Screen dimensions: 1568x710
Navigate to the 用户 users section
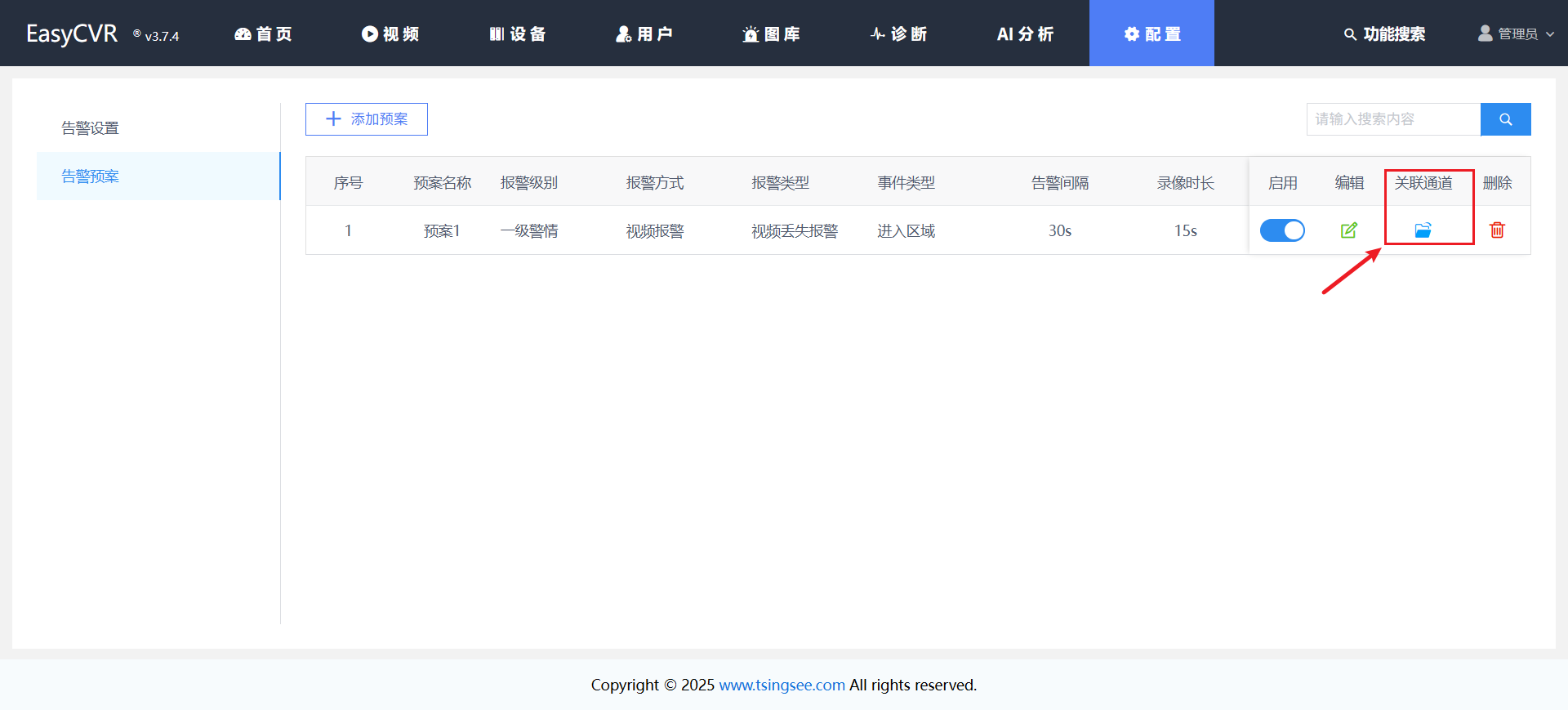pyautogui.click(x=644, y=34)
